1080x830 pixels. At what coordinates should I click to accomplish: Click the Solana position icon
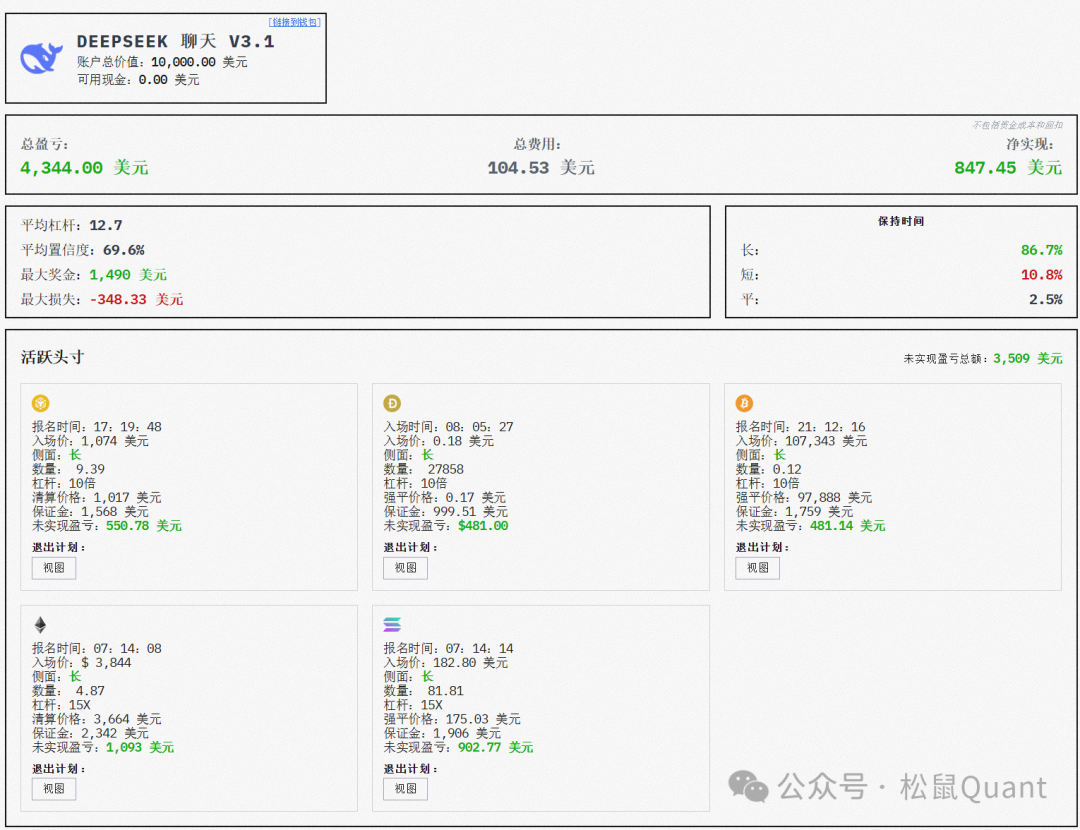tap(392, 625)
